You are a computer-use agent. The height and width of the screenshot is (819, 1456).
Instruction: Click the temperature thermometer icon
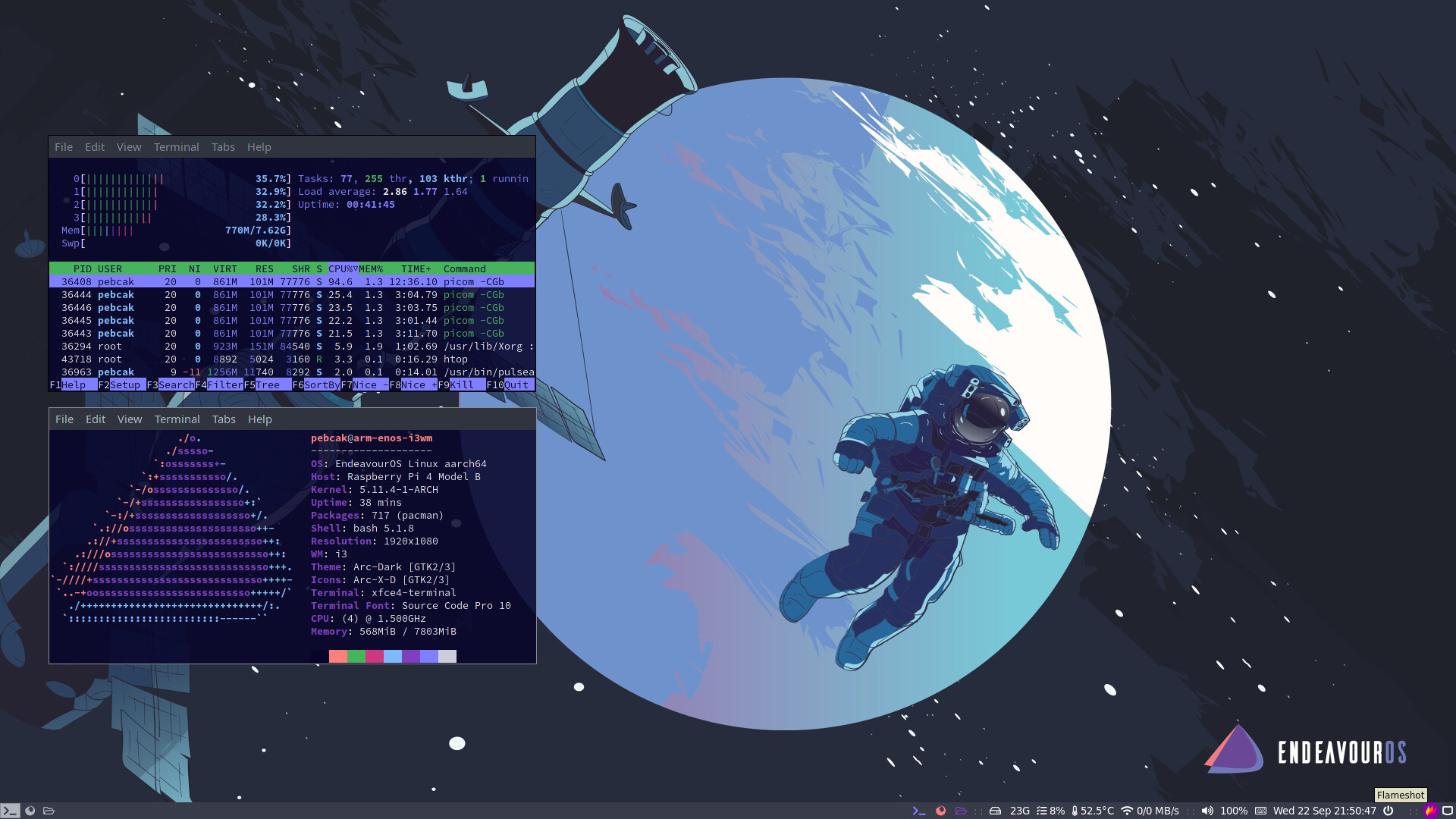[1075, 811]
